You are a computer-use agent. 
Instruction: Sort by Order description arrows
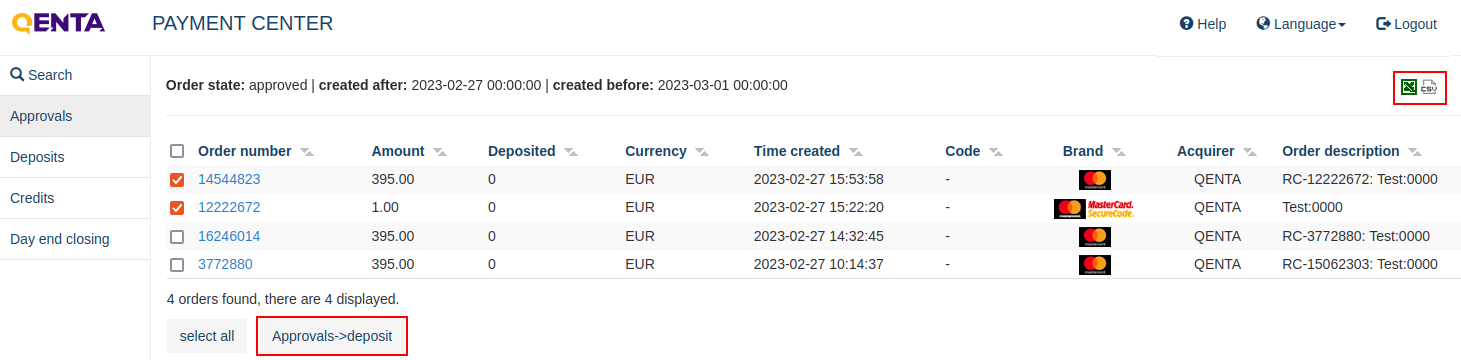pos(1414,152)
